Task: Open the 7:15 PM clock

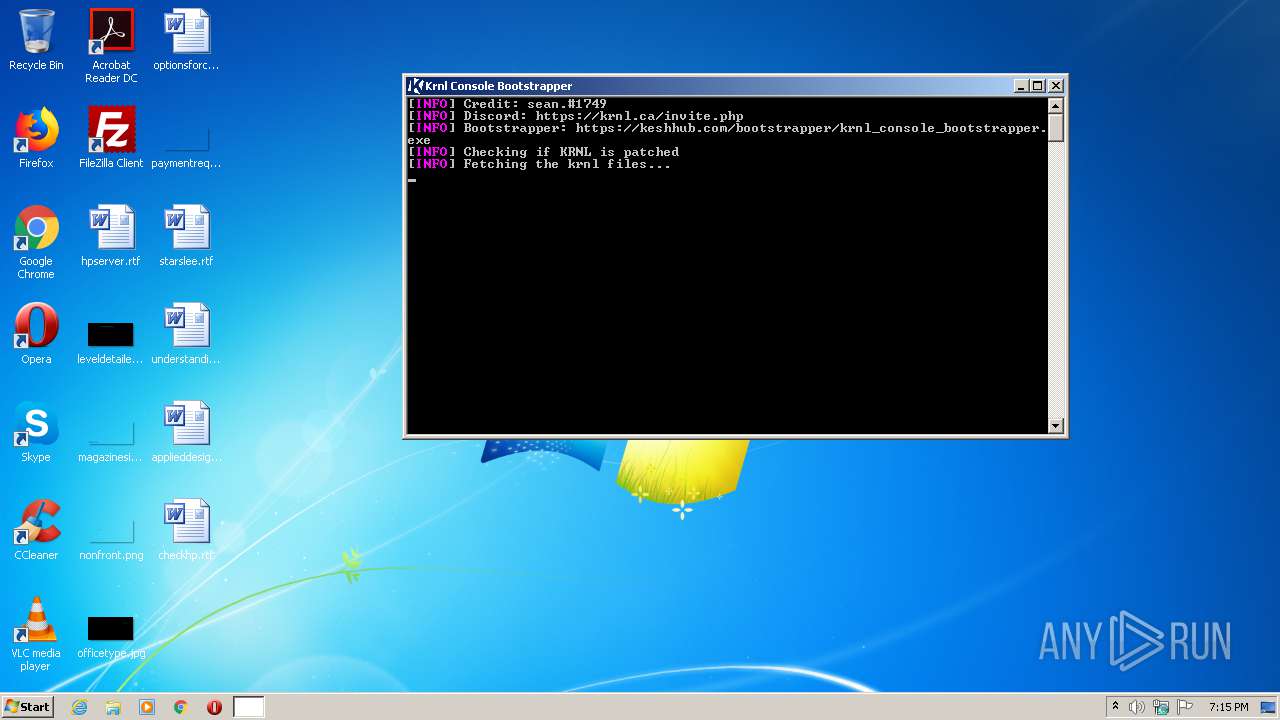Action: pos(1228,707)
